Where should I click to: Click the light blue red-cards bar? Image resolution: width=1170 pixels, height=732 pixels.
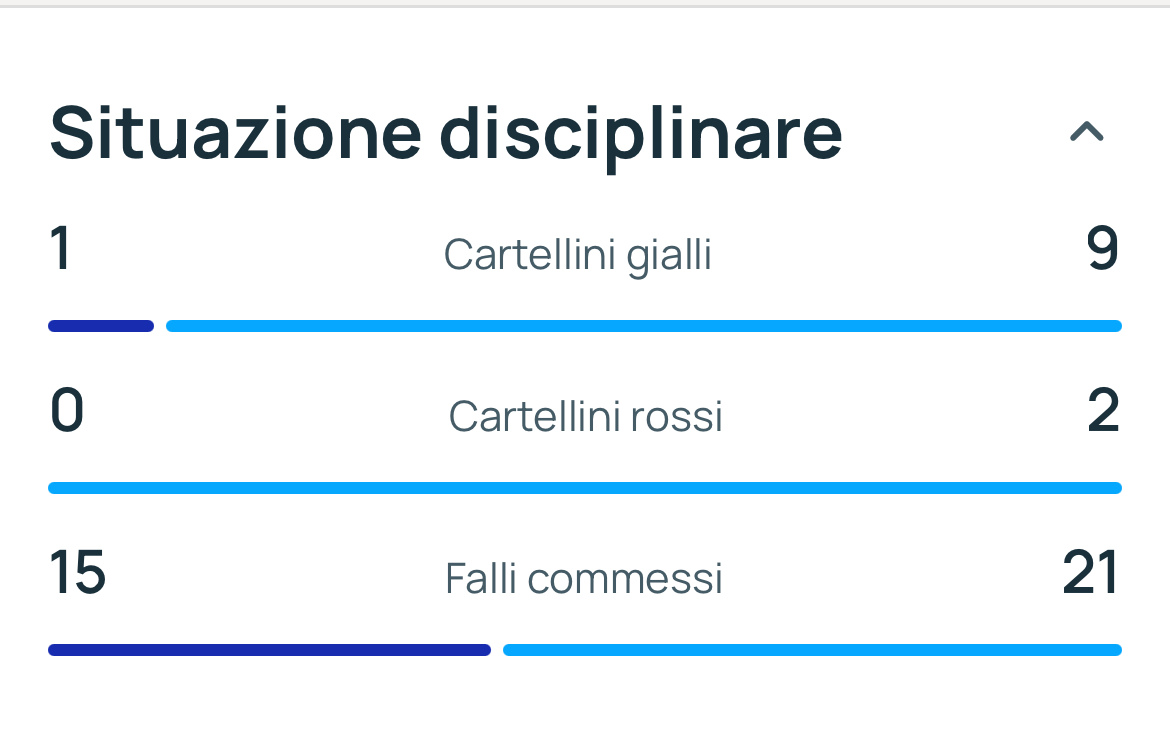click(585, 488)
